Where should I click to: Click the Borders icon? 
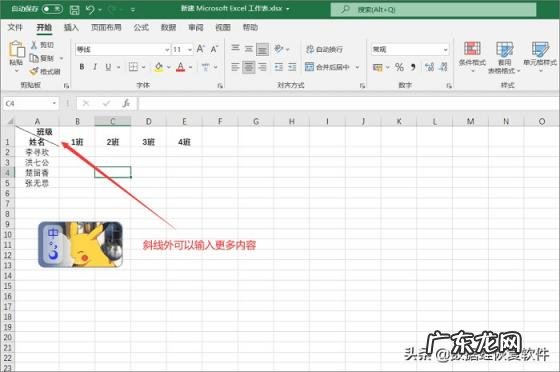point(133,67)
